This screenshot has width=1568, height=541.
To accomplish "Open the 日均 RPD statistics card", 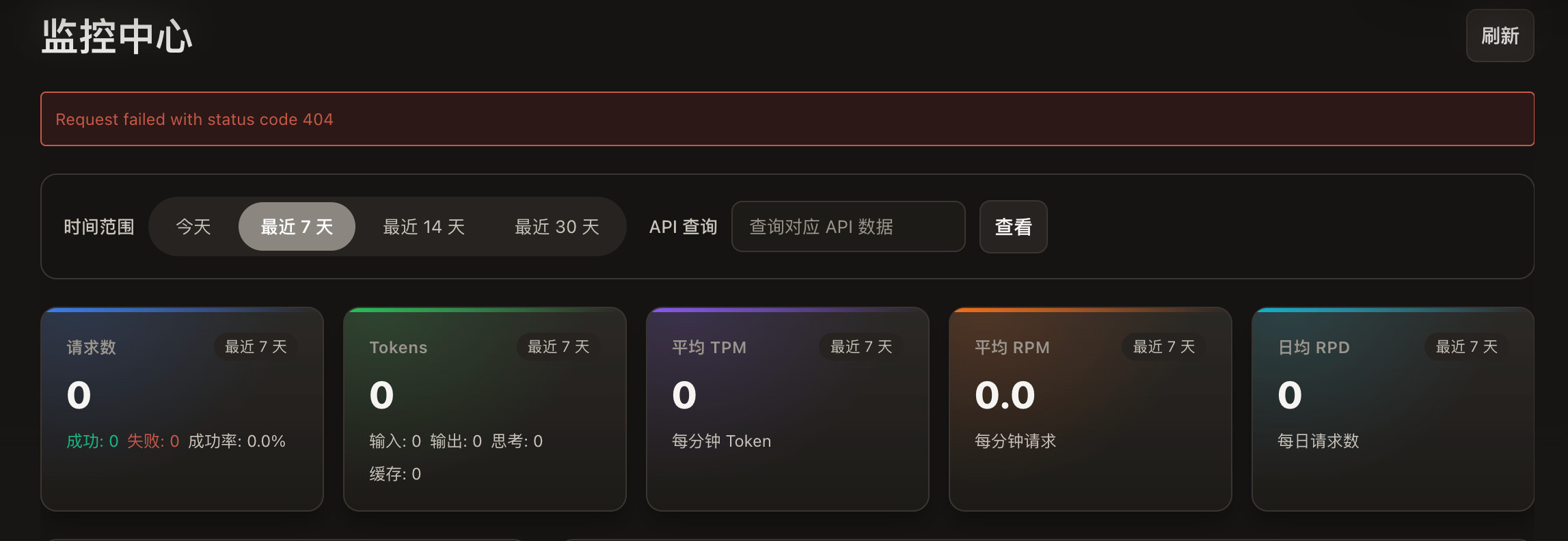I will pyautogui.click(x=1393, y=409).
